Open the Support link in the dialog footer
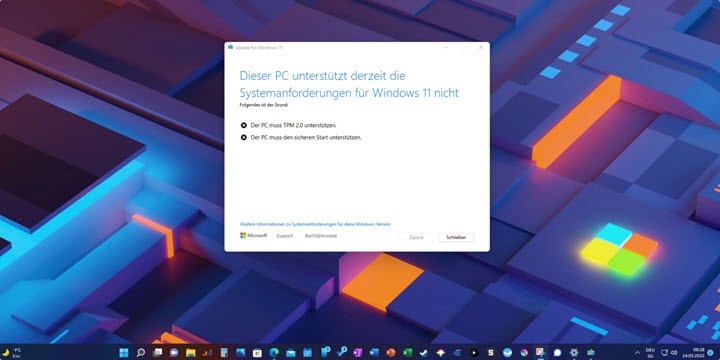720x360 pixels. pos(284,236)
